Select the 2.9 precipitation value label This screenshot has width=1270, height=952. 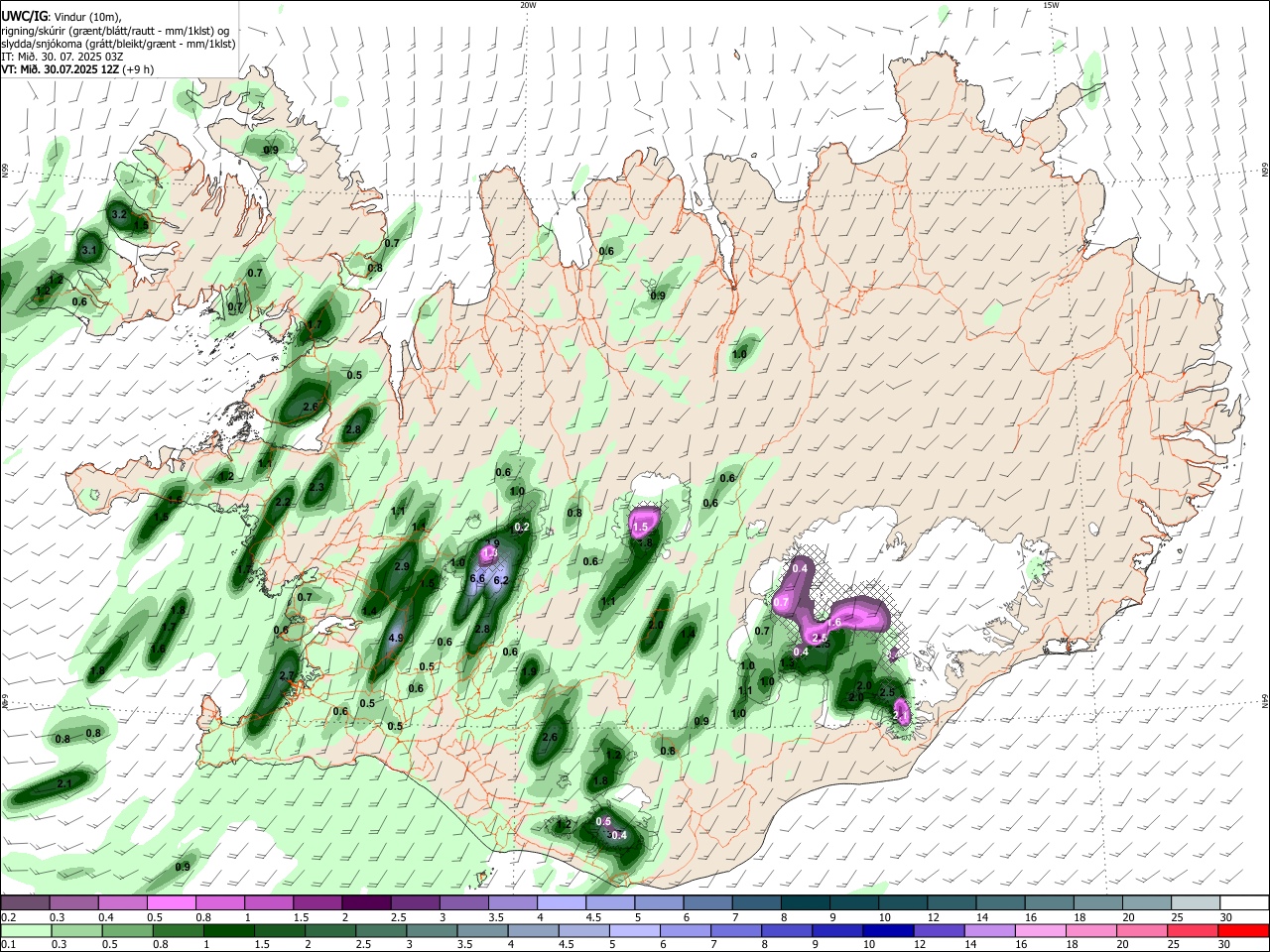(402, 566)
